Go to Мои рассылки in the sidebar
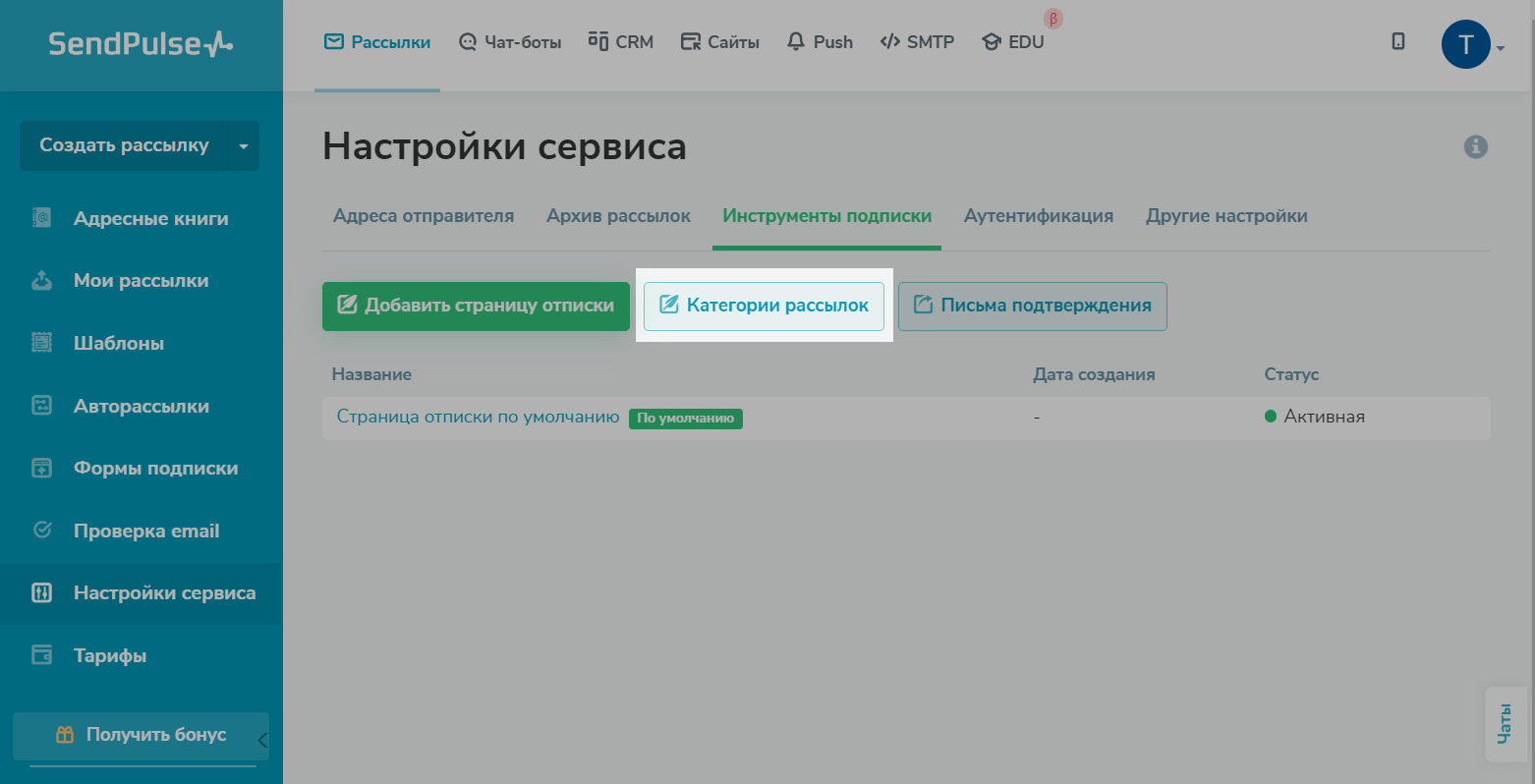 tap(141, 281)
